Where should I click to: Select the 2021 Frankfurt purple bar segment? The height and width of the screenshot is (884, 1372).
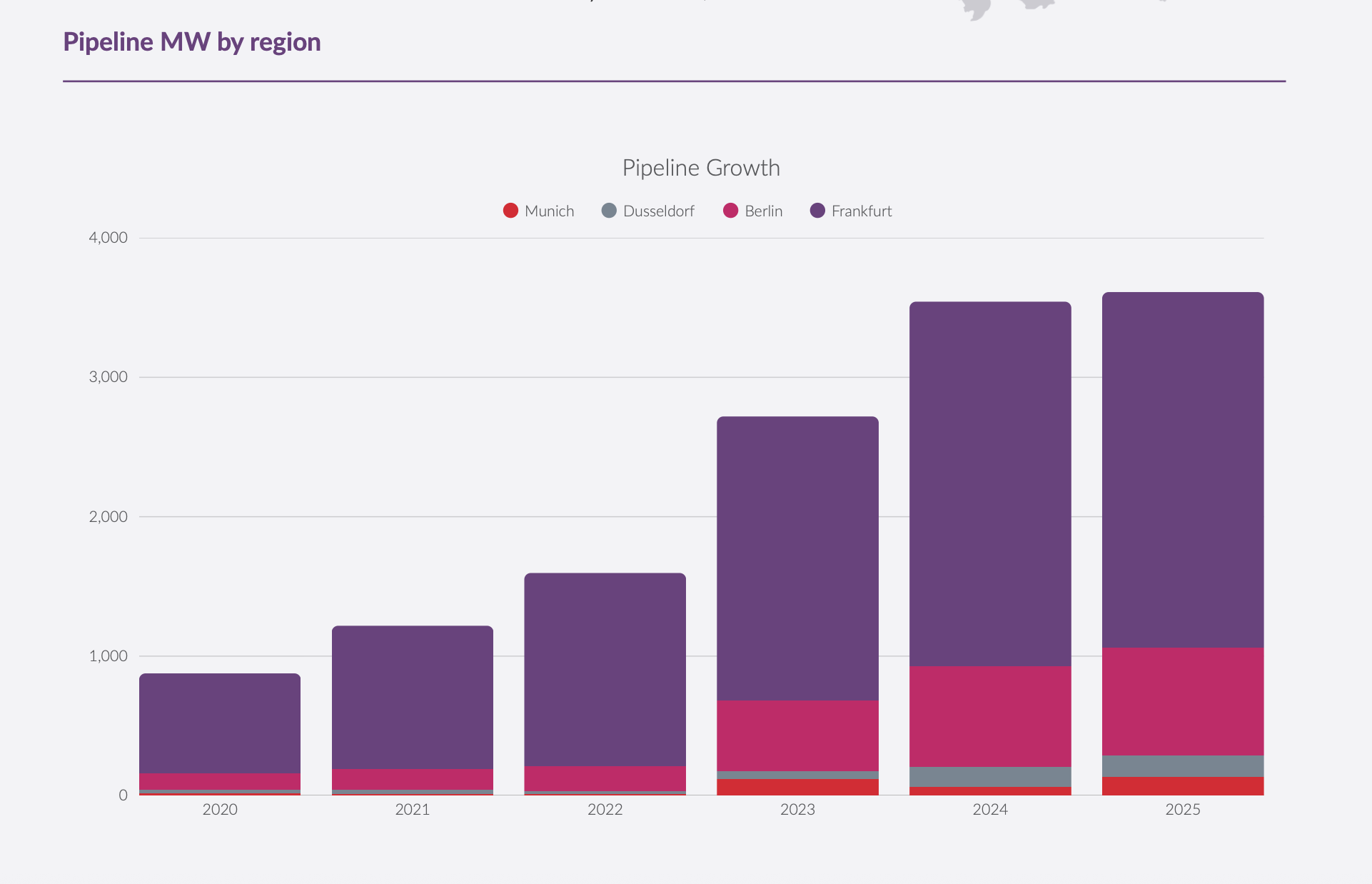(x=413, y=698)
